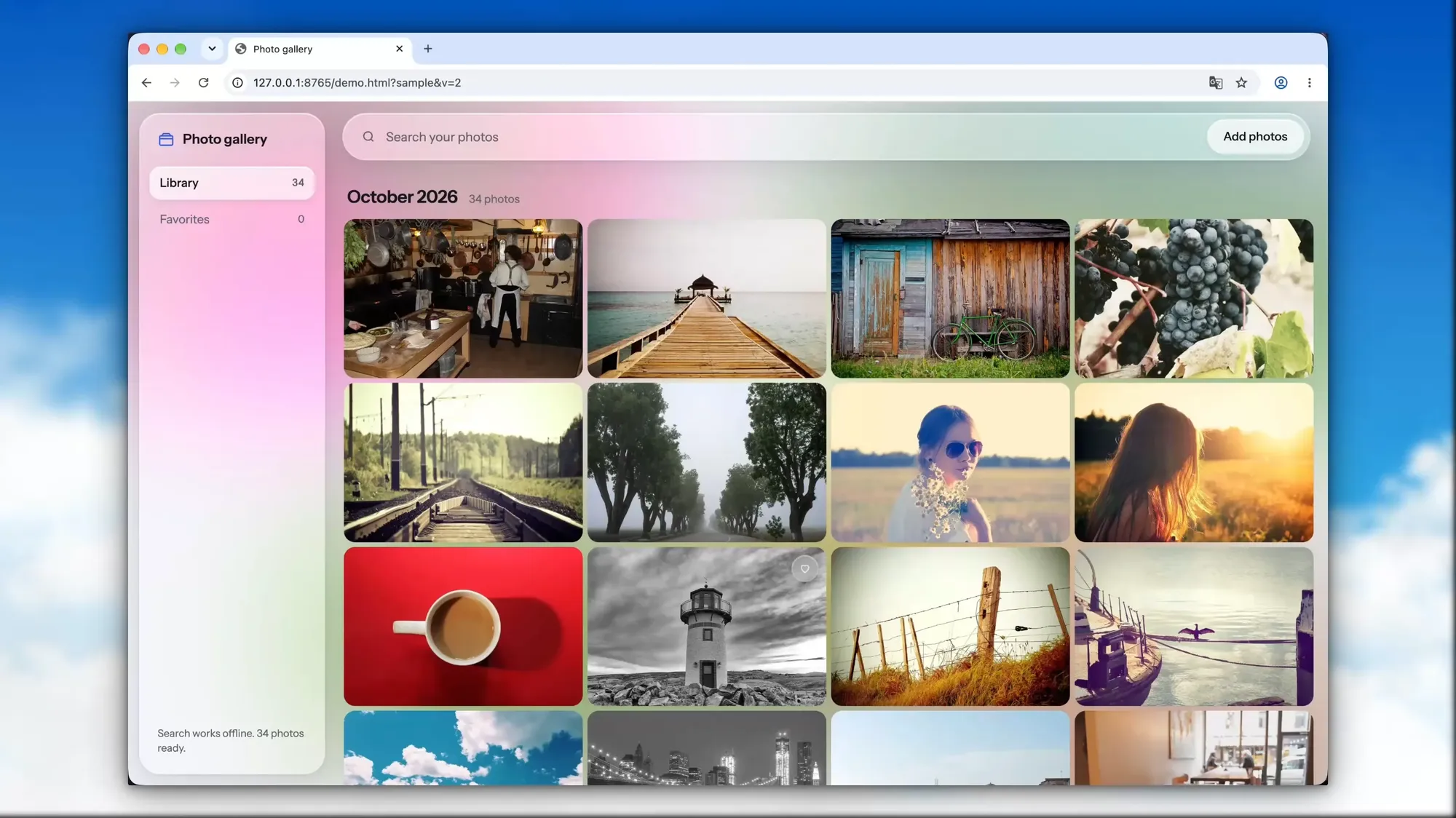Click the address bar URL
The width and height of the screenshot is (1456, 818).
click(357, 83)
